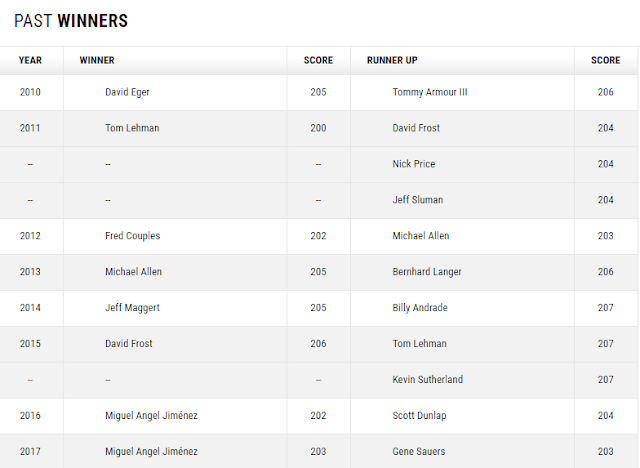
Task: Open runner-up Tommy Armour III's link
Action: tap(430, 92)
